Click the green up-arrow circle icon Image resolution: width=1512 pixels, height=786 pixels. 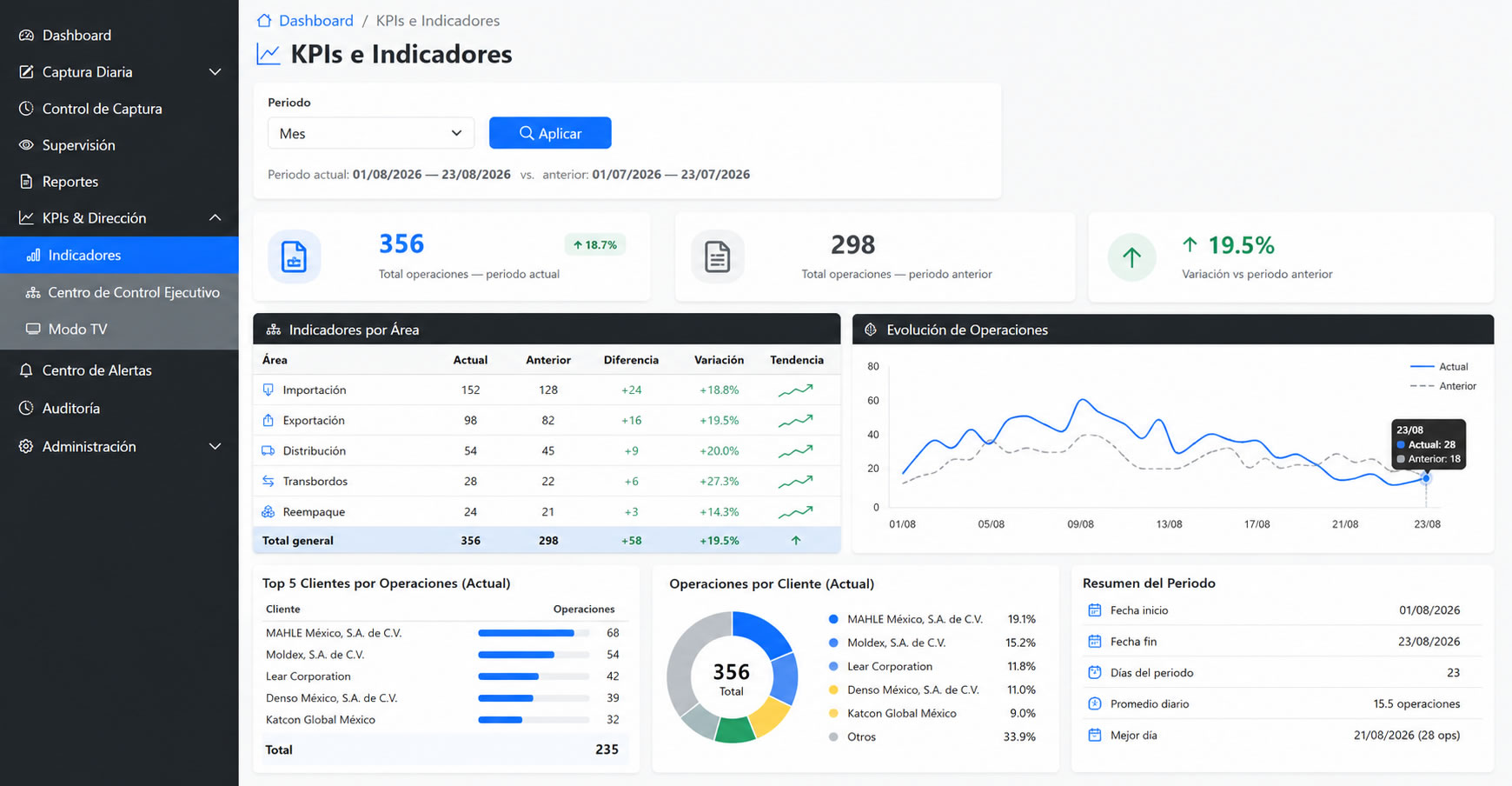[x=1131, y=257]
